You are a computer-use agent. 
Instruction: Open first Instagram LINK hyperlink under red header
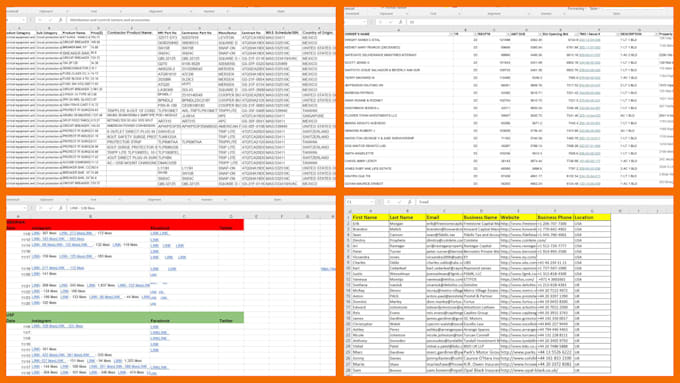36,233
